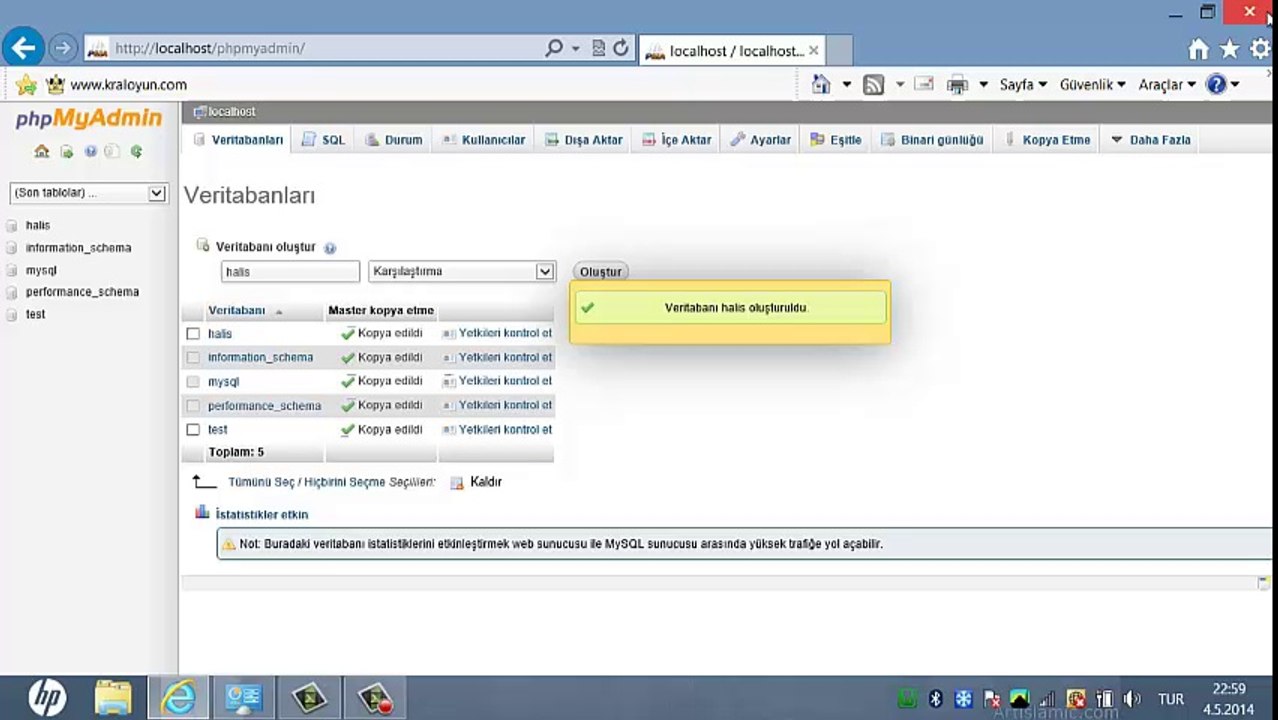Click help icon next to Veritabanı oluştur
This screenshot has height=720, width=1278.
pos(330,248)
